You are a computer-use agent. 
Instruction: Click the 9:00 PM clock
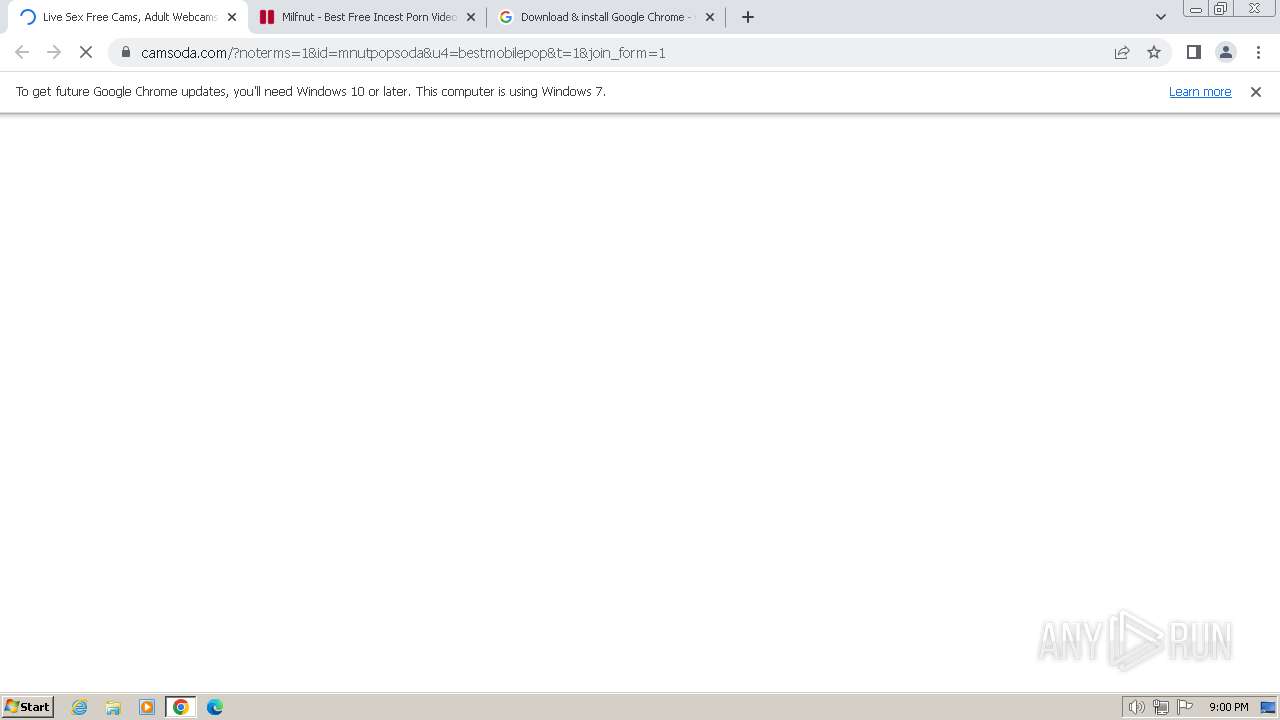pos(1228,707)
